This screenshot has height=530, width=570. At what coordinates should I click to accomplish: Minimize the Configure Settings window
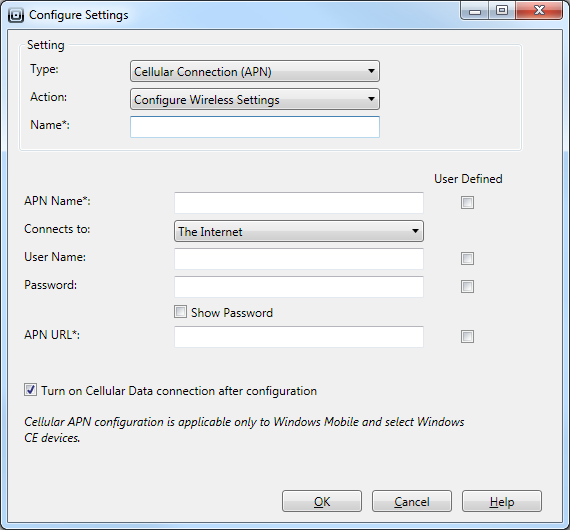click(x=474, y=11)
